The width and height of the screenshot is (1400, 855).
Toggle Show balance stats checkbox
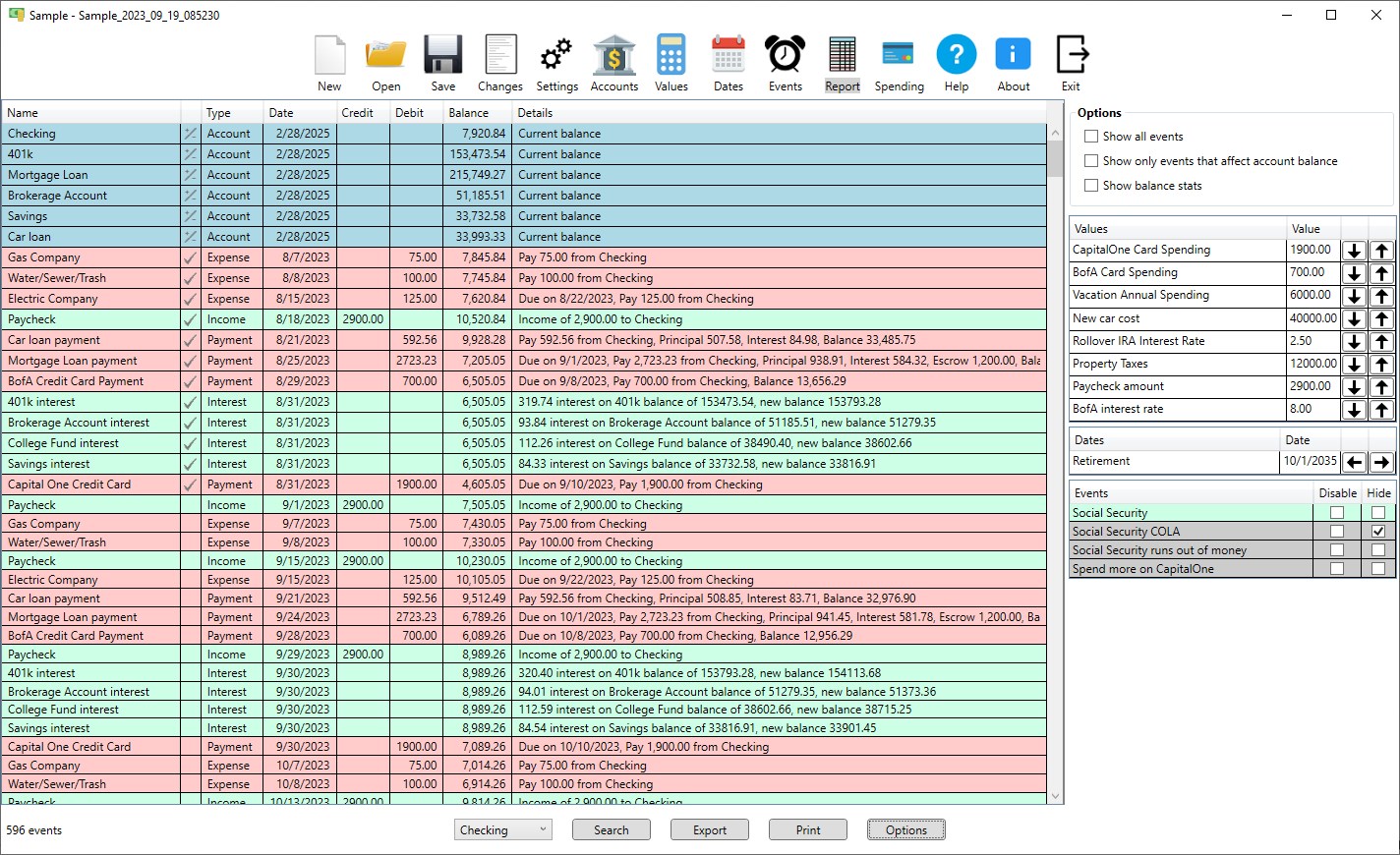[x=1091, y=186]
